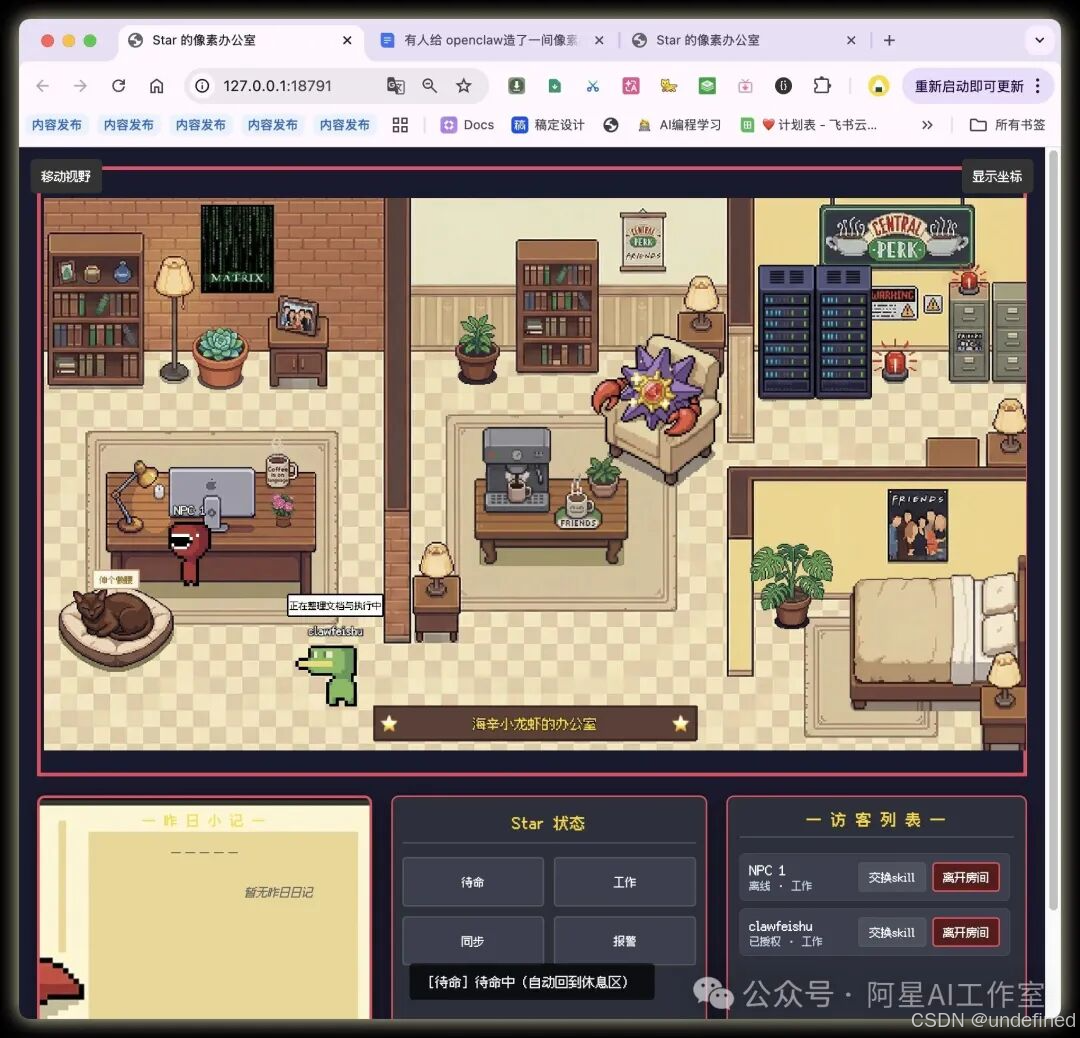Set Star status to 待命
This screenshot has height=1038, width=1080.
(x=473, y=882)
